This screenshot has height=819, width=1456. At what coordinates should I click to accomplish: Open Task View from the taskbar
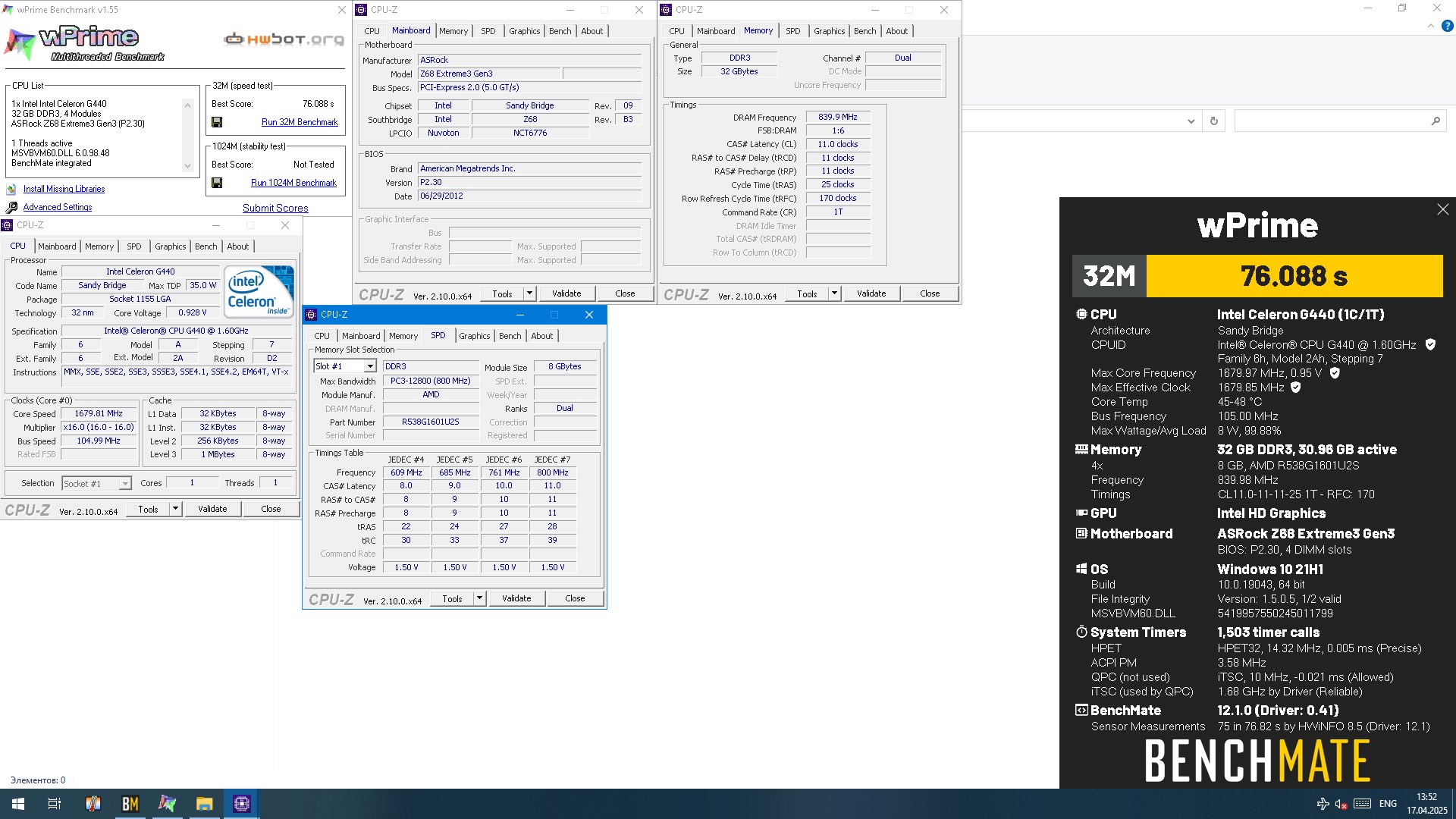click(55, 804)
